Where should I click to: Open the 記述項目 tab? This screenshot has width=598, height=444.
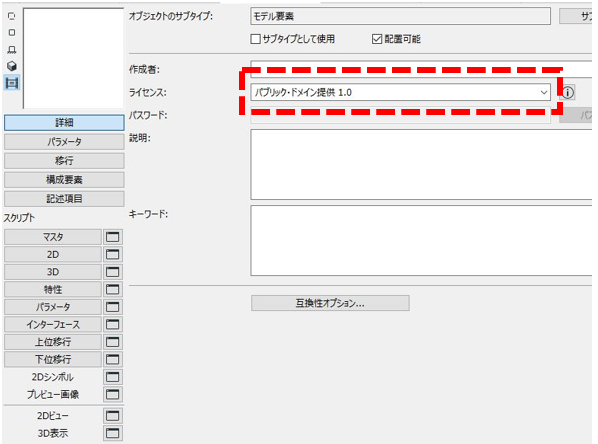[64, 199]
